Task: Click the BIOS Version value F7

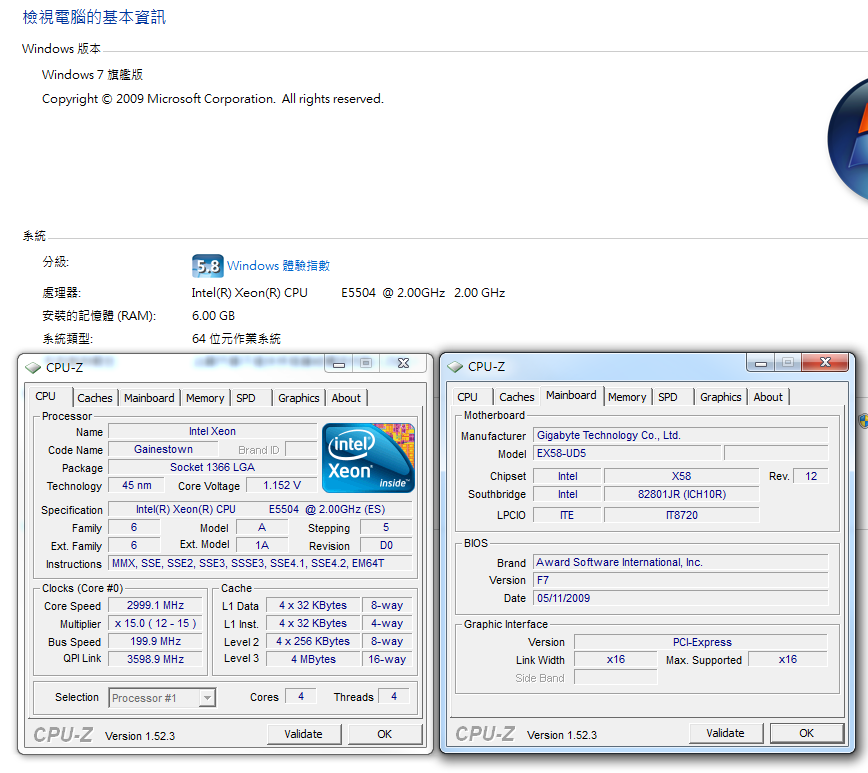Action: (680, 580)
